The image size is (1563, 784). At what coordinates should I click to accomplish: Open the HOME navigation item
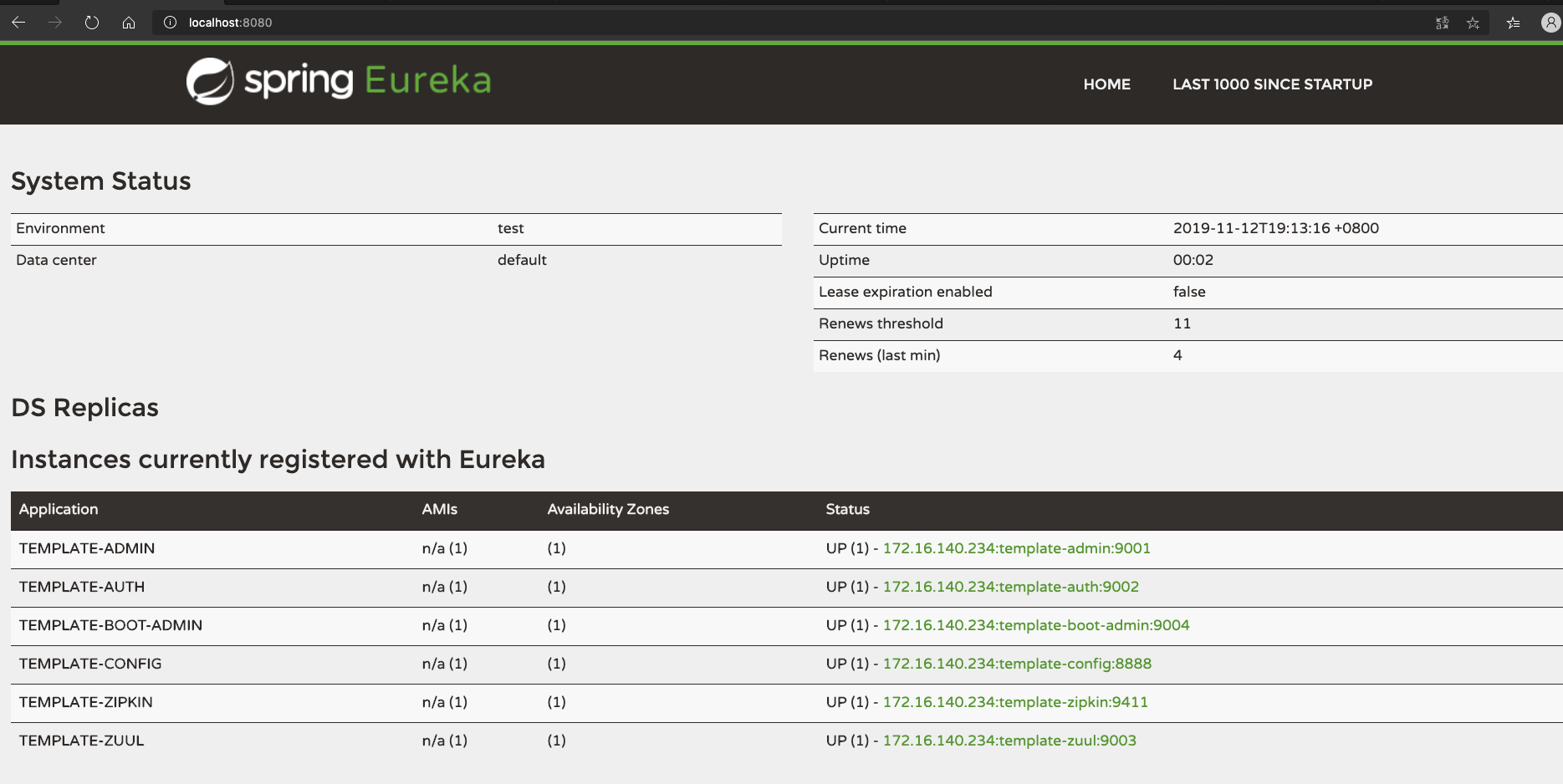1107,84
